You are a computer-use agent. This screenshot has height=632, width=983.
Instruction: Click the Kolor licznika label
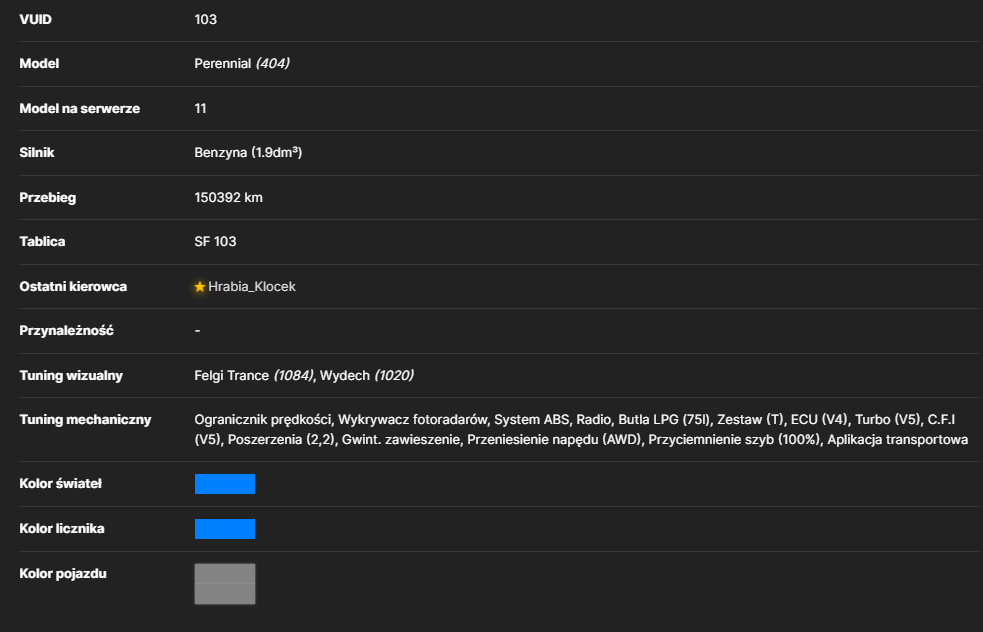click(x=62, y=529)
